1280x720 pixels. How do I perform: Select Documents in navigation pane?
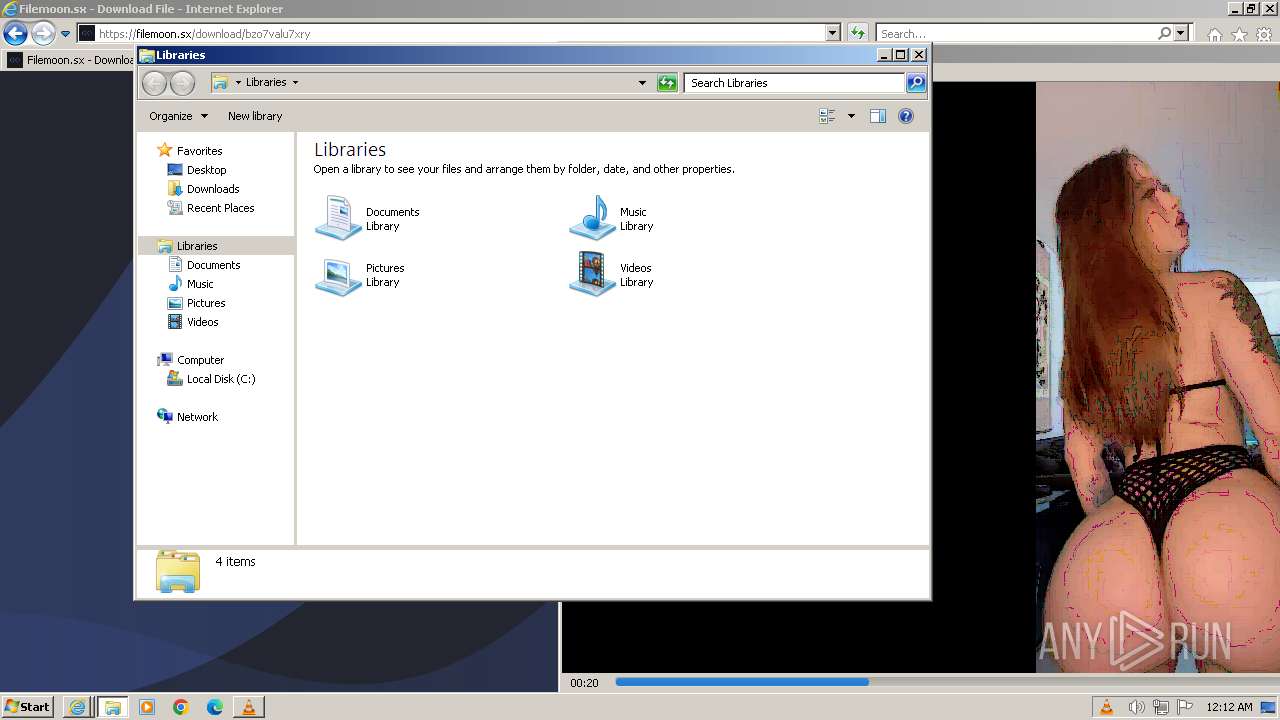[213, 265]
